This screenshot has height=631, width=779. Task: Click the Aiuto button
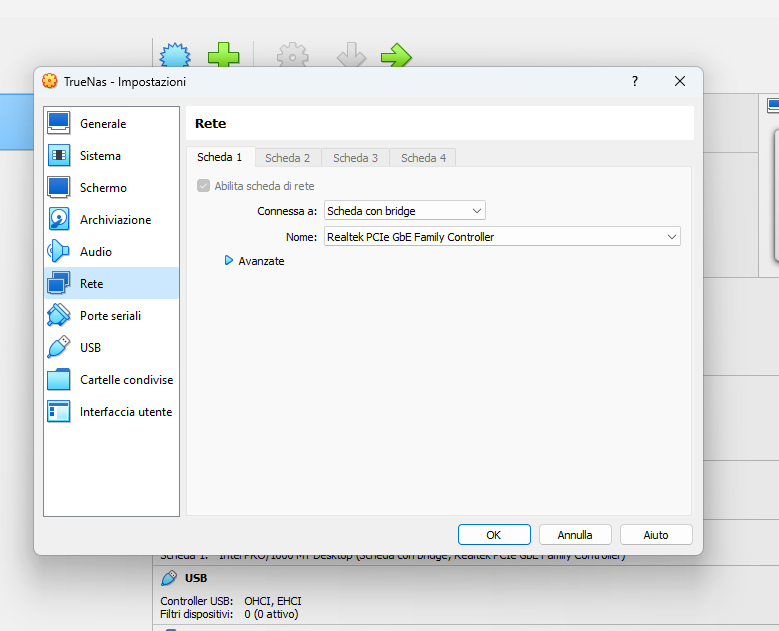click(x=656, y=535)
